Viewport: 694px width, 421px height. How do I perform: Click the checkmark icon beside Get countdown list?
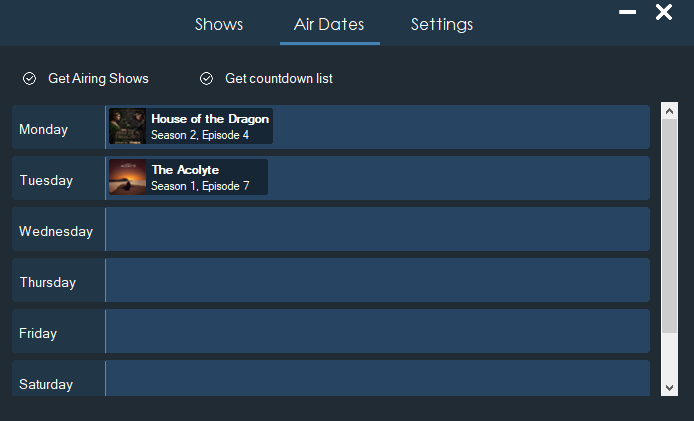click(207, 78)
